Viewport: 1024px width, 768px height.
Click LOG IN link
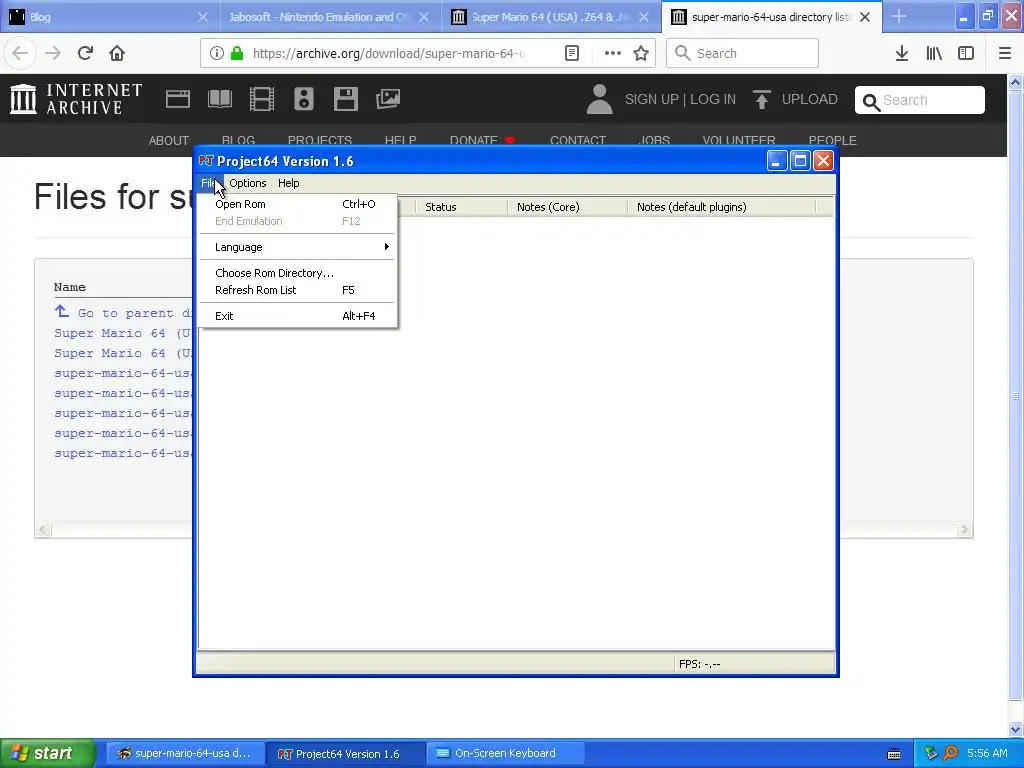click(713, 99)
